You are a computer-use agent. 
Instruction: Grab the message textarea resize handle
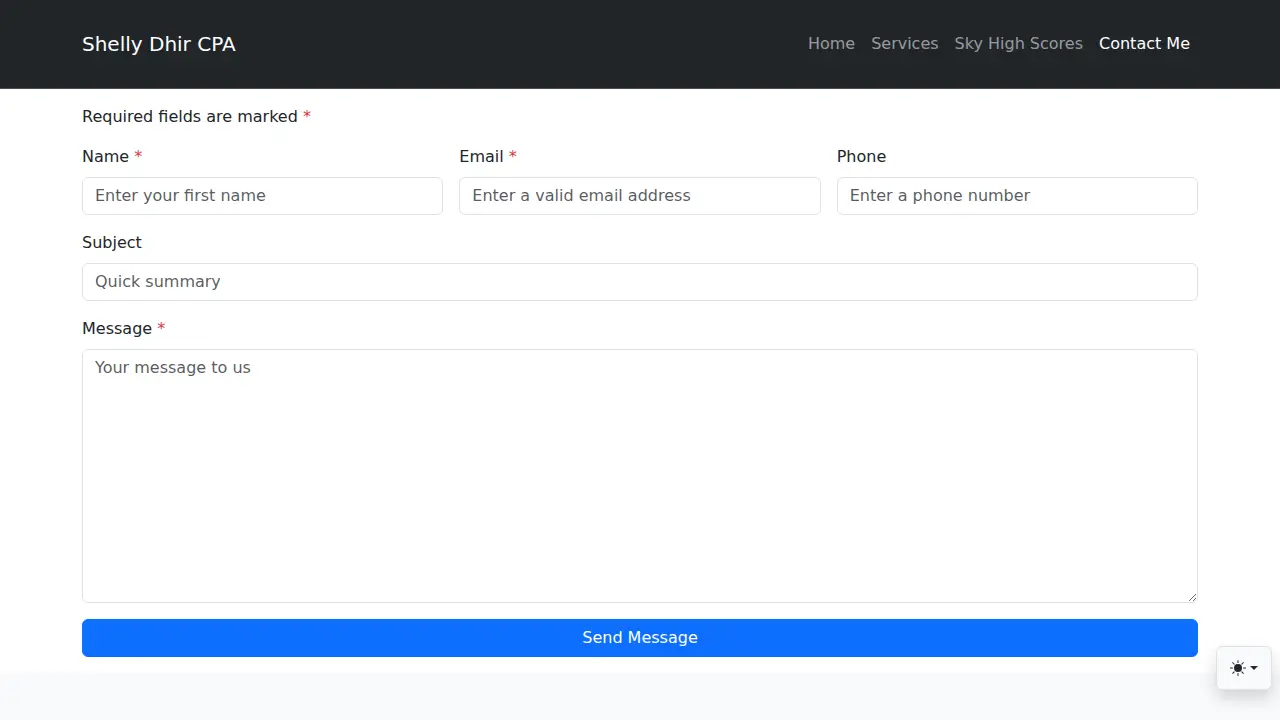click(1191, 596)
